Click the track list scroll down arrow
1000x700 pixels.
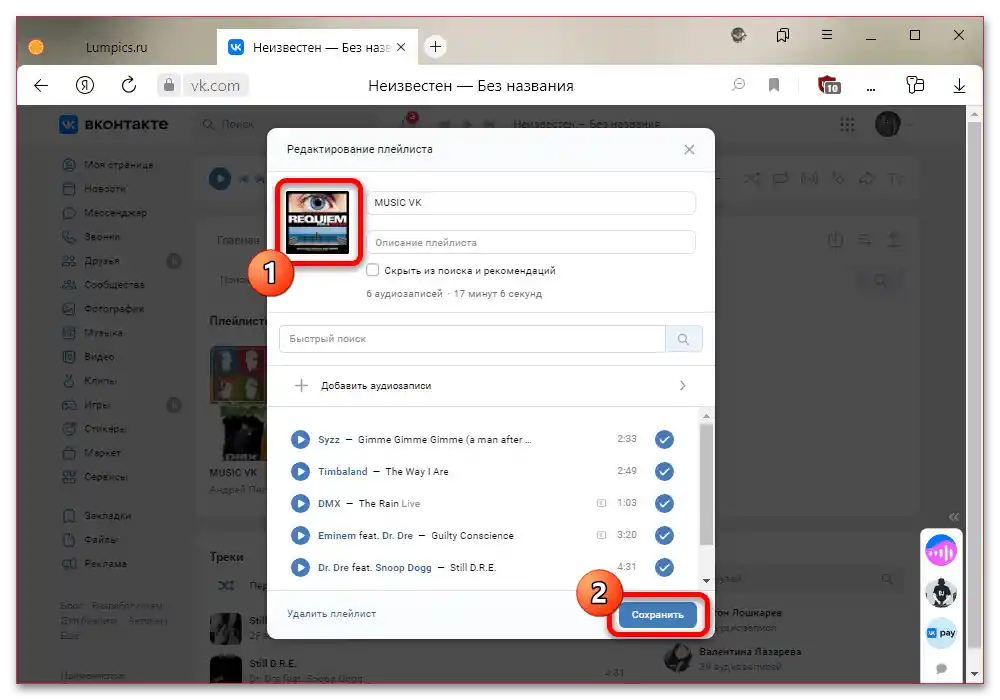pyautogui.click(x=706, y=580)
